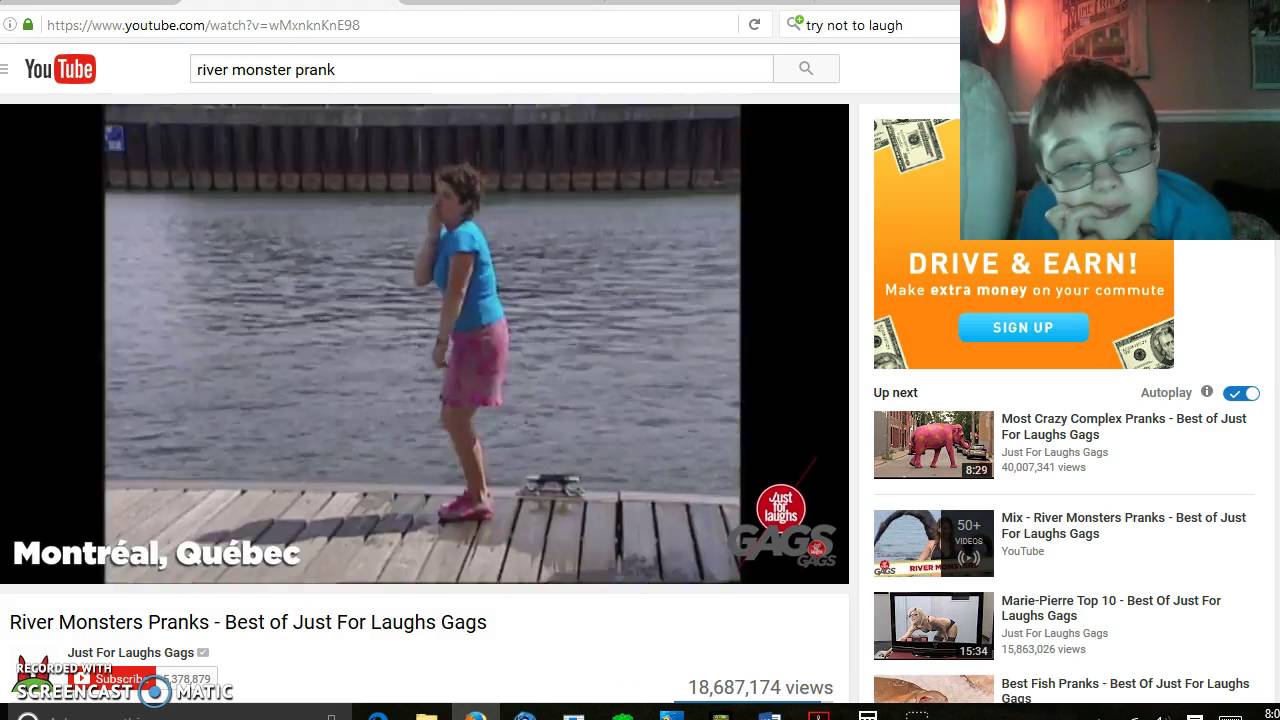Reload the current page
Viewport: 1280px width, 720px height.
755,25
